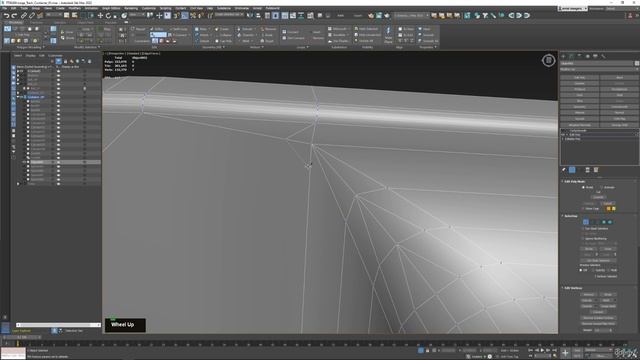Click the Undo arrow in the main toolbar

pyautogui.click(x=6, y=16)
